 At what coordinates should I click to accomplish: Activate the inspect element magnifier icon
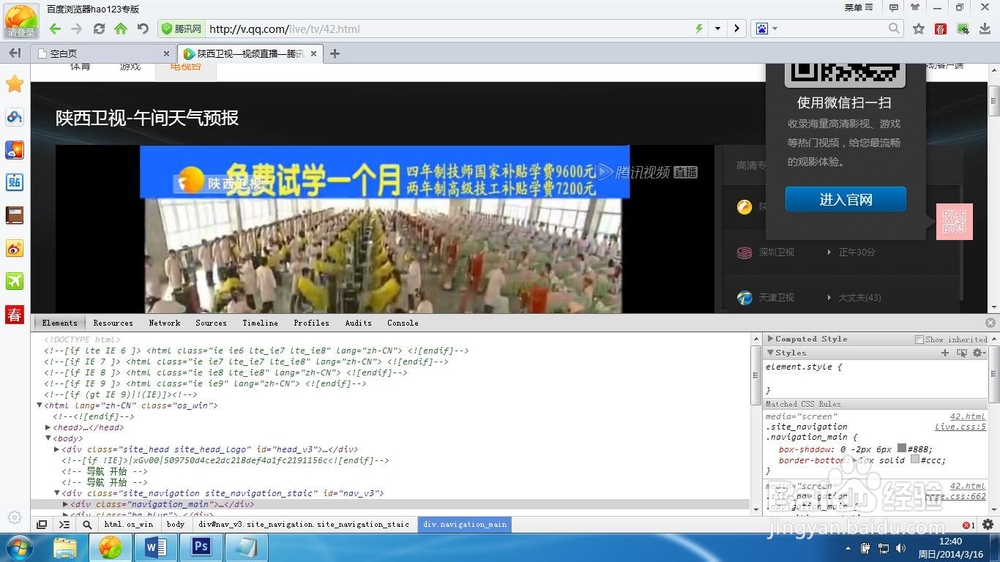(x=87, y=524)
